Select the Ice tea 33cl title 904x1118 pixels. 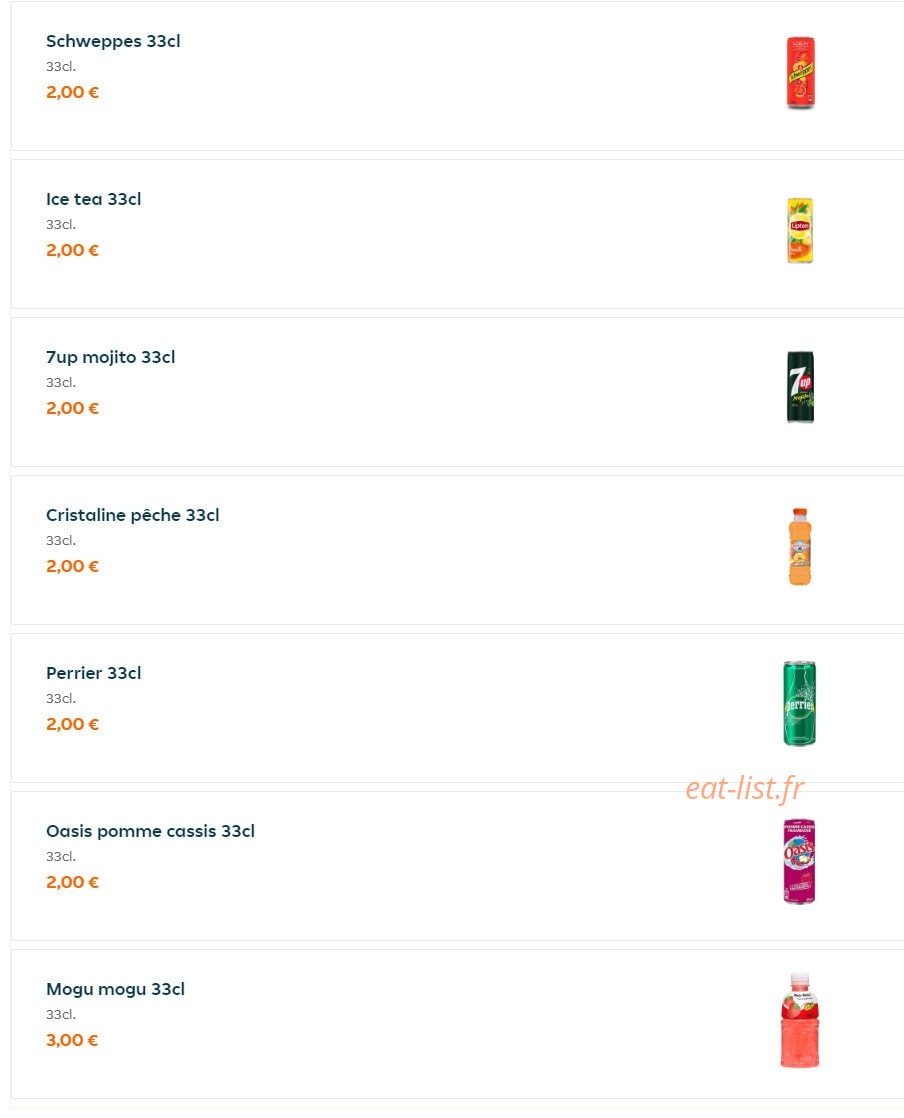click(93, 199)
